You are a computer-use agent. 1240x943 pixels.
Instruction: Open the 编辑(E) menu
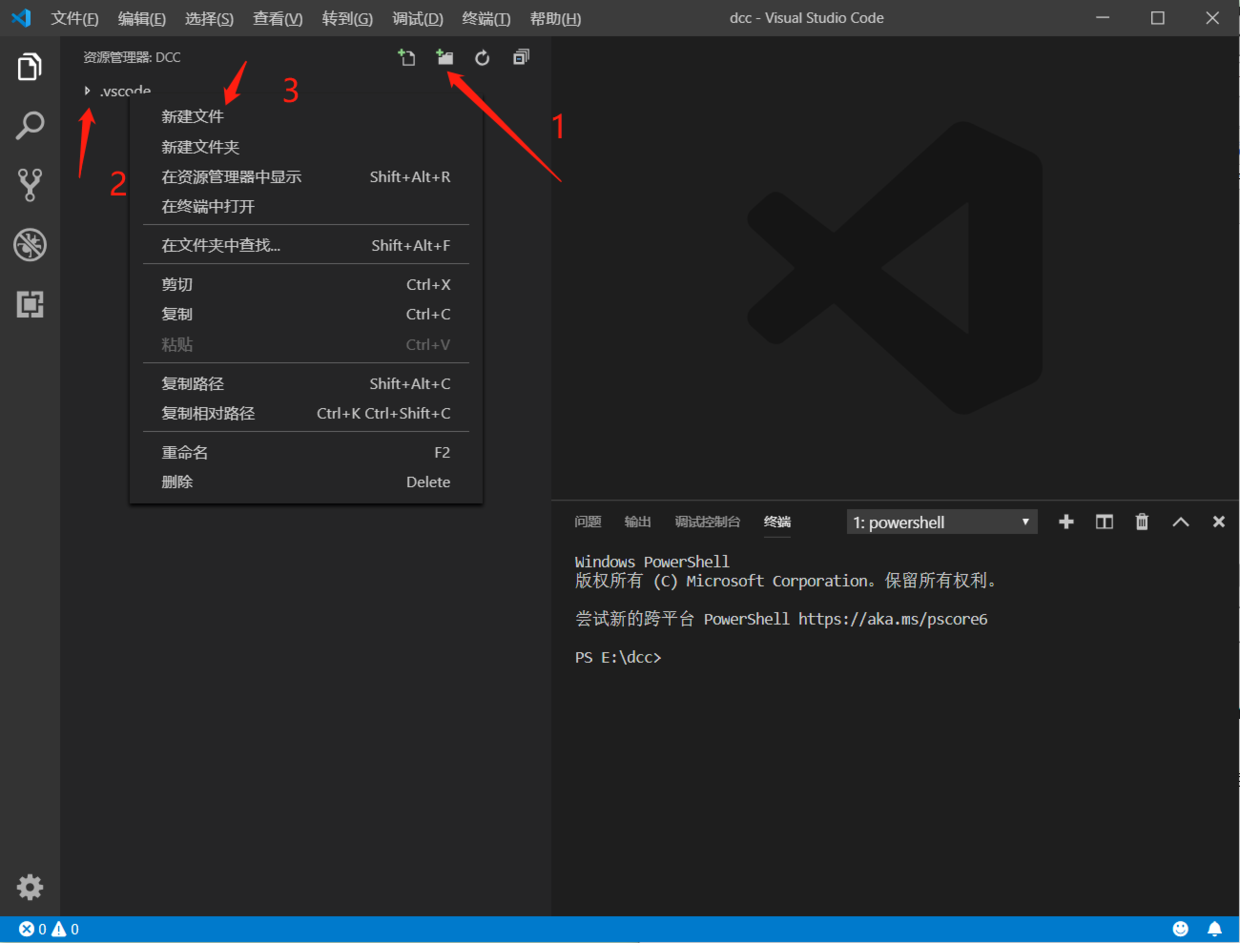(x=142, y=19)
